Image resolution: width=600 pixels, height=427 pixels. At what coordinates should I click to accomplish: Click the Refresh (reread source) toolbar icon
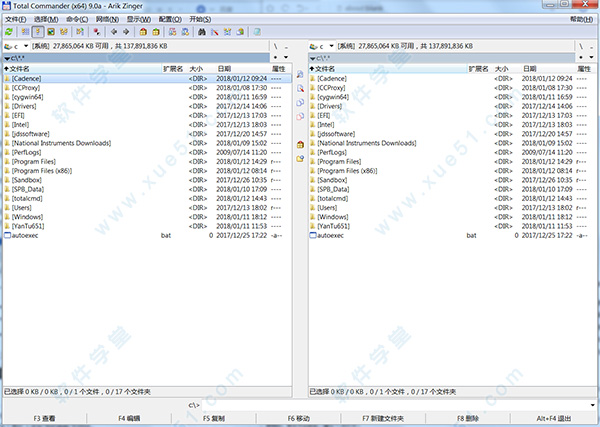pyautogui.click(x=9, y=32)
